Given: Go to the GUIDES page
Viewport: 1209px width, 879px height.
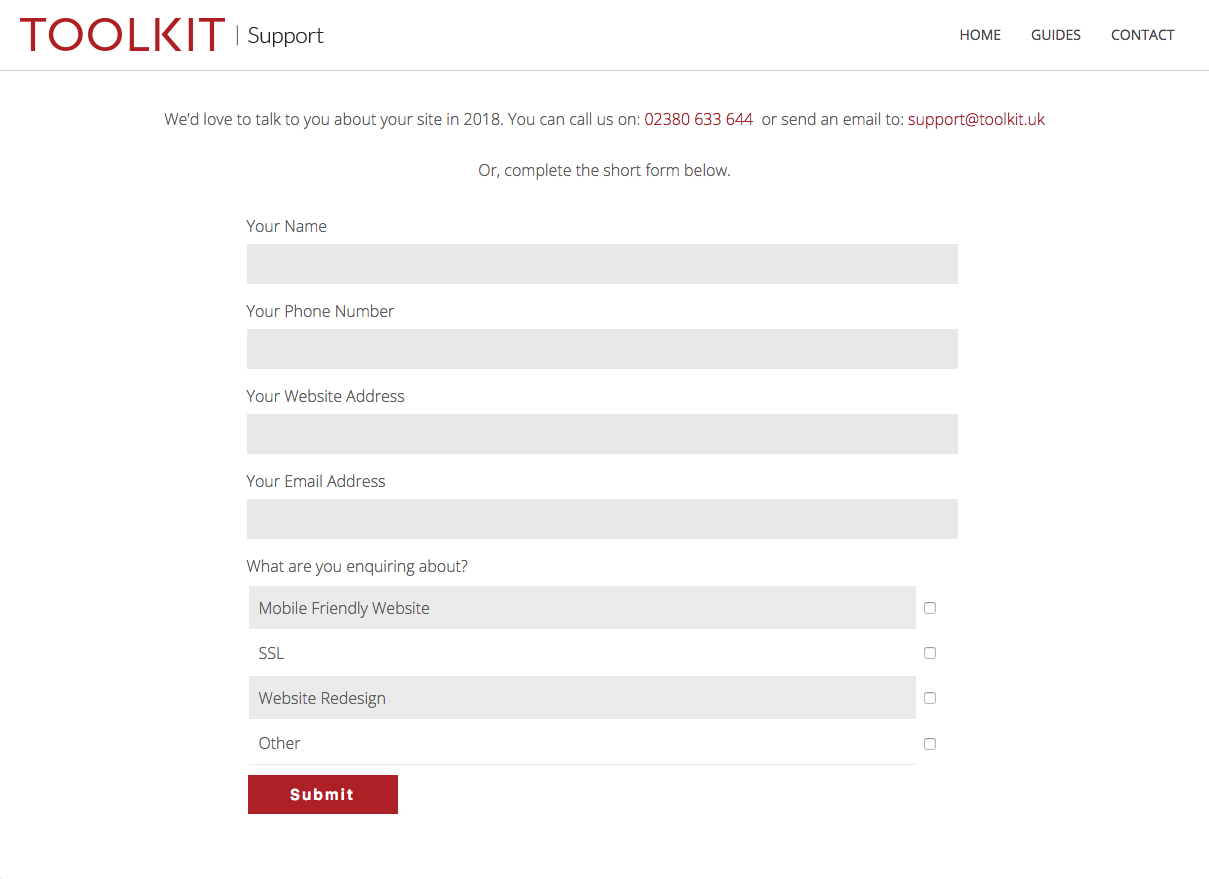Looking at the screenshot, I should [x=1056, y=35].
